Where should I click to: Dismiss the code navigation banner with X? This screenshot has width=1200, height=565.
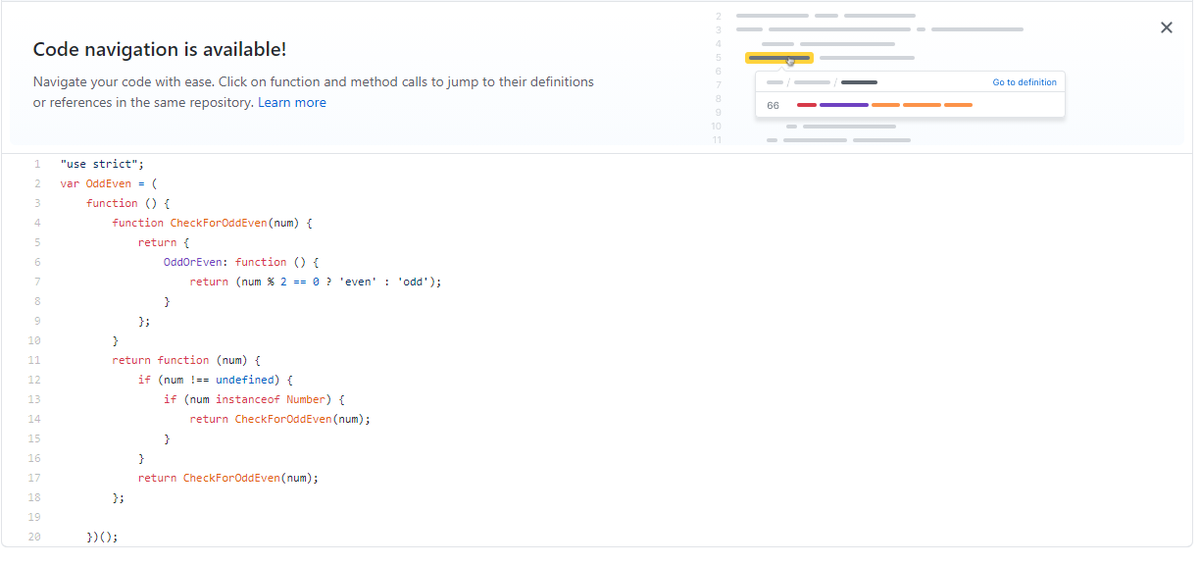1166,27
